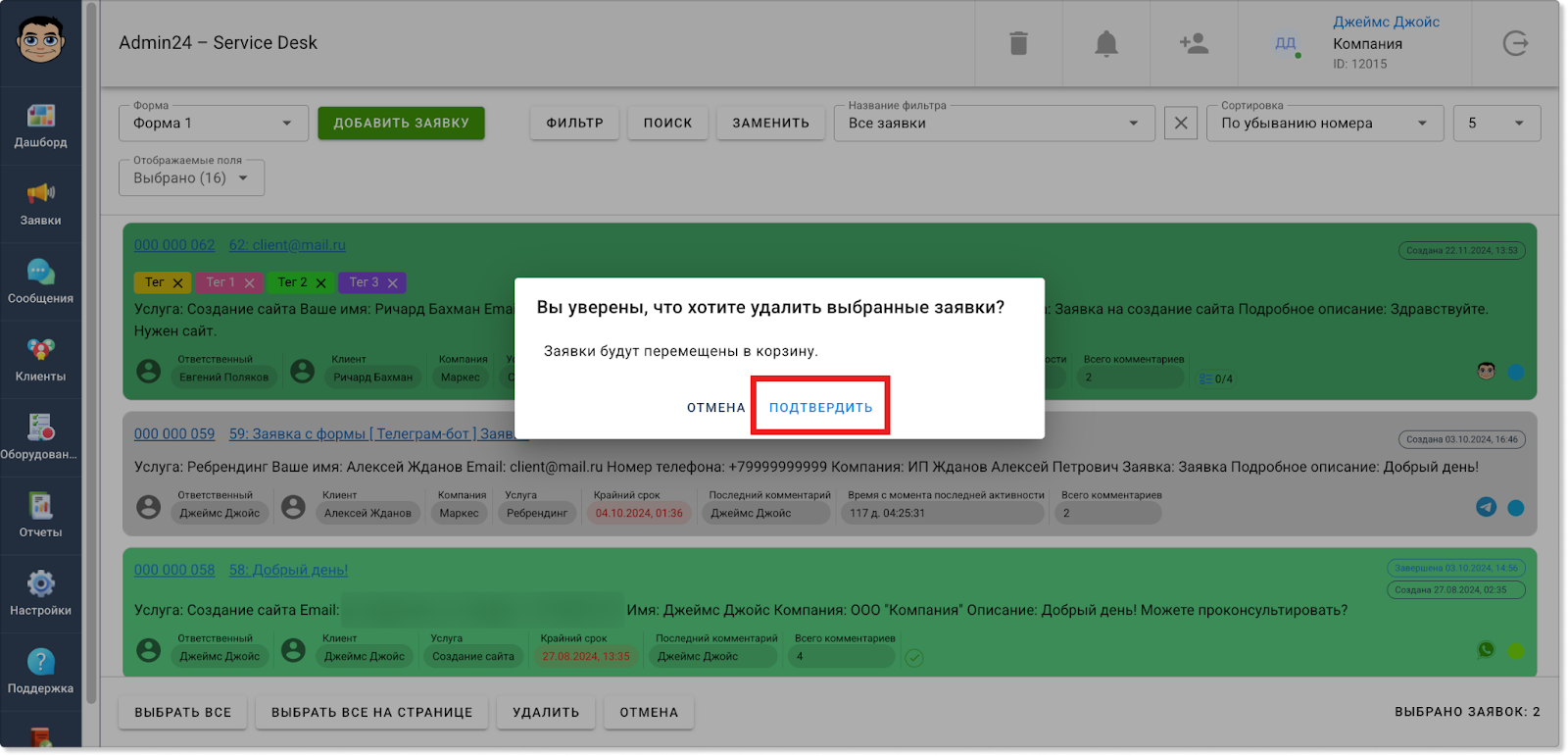Open Сообщения from the sidebar
Image resolution: width=1568 pixels, height=756 pixels.
[40, 282]
